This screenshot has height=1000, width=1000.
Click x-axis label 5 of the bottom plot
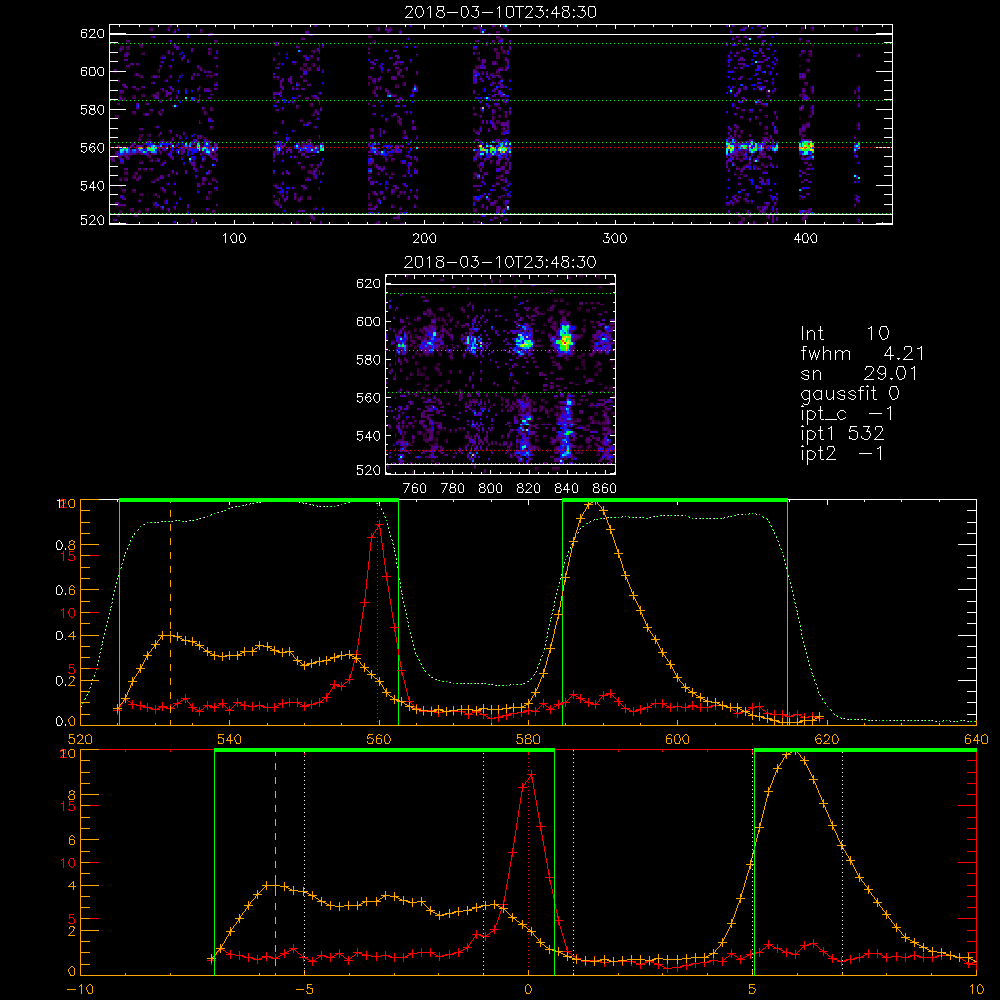753,989
